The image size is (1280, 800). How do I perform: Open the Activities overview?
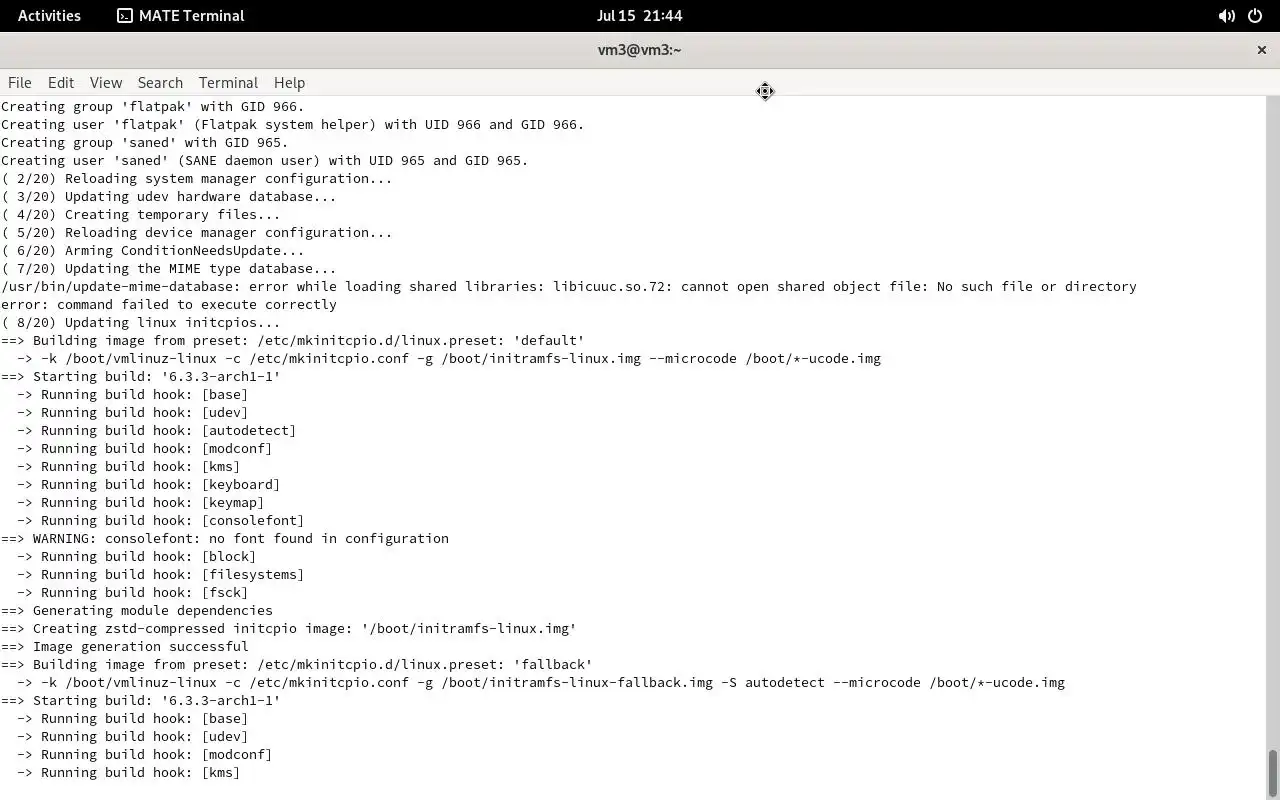point(49,15)
